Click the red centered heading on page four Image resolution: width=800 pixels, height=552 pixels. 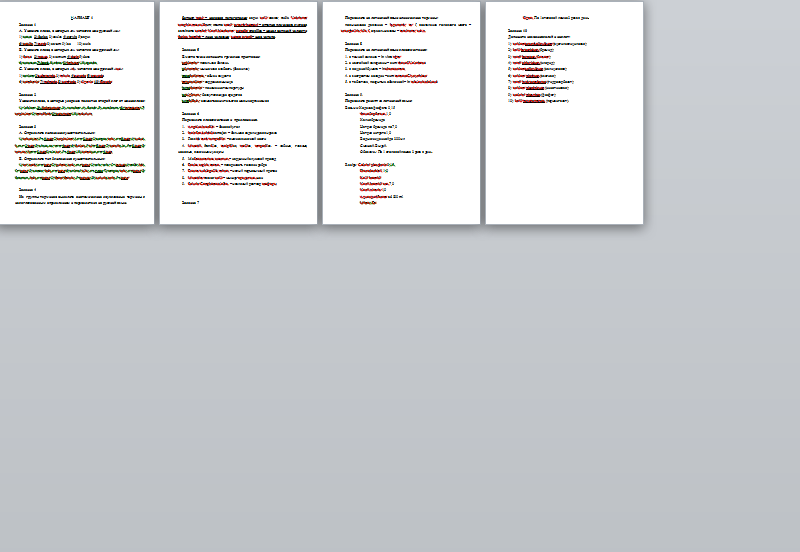tap(556, 18)
